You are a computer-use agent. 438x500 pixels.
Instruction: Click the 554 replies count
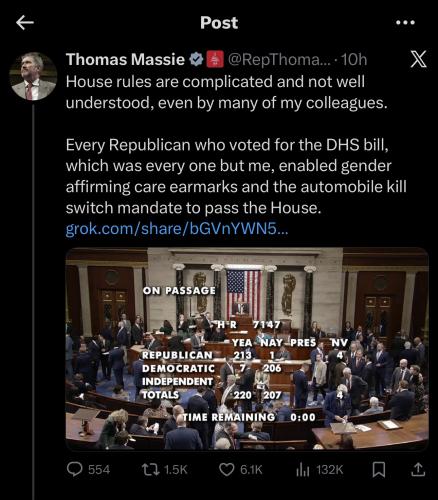tap(99, 470)
